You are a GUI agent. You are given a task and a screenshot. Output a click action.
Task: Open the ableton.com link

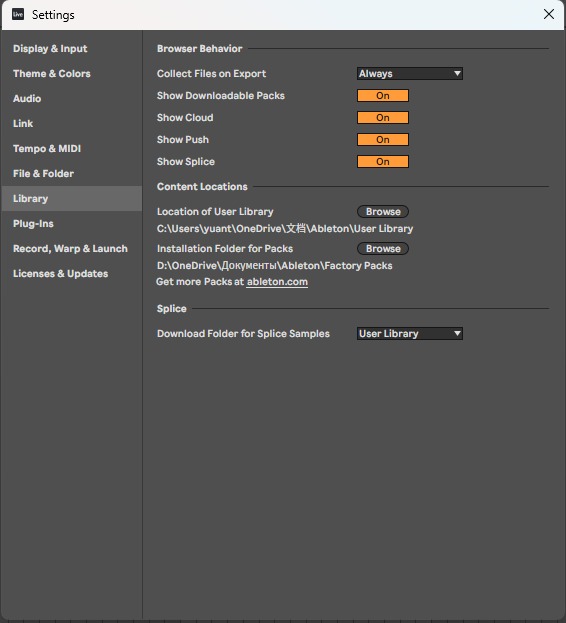277,282
